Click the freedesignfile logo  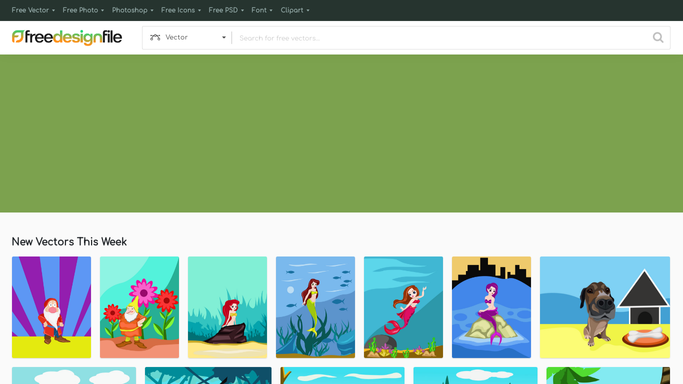tap(67, 37)
